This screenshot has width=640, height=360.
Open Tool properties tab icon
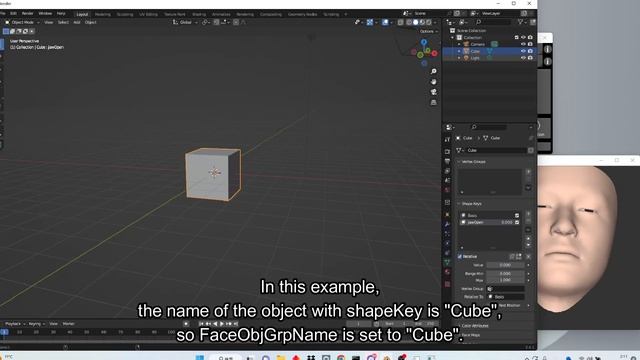tap(447, 140)
